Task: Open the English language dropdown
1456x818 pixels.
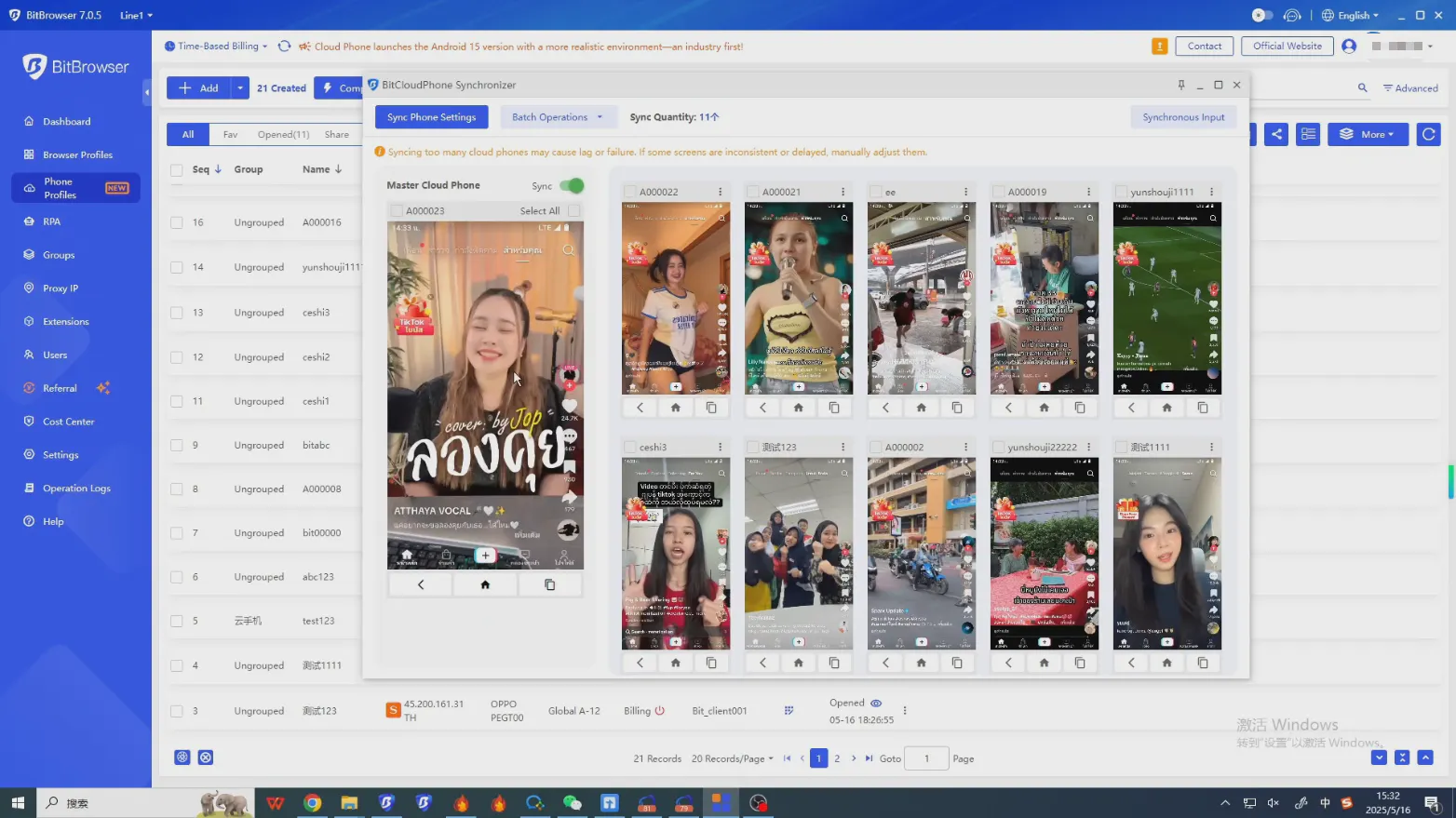Action: (1350, 15)
